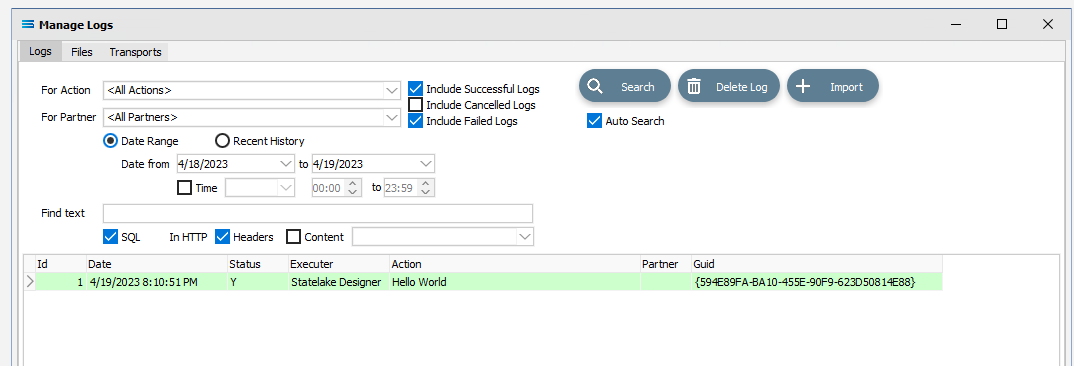
Task: Open the Transports tab
Action: point(136,52)
